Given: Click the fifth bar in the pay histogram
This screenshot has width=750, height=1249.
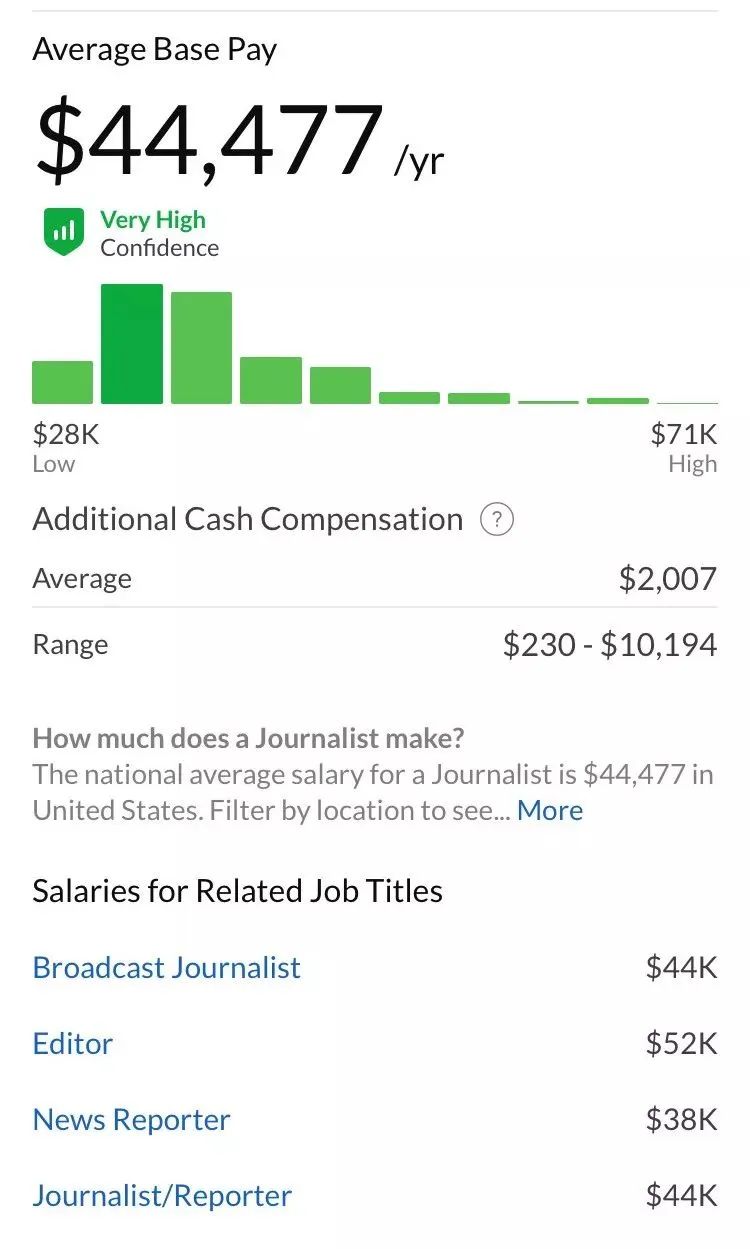Looking at the screenshot, I should click(340, 385).
